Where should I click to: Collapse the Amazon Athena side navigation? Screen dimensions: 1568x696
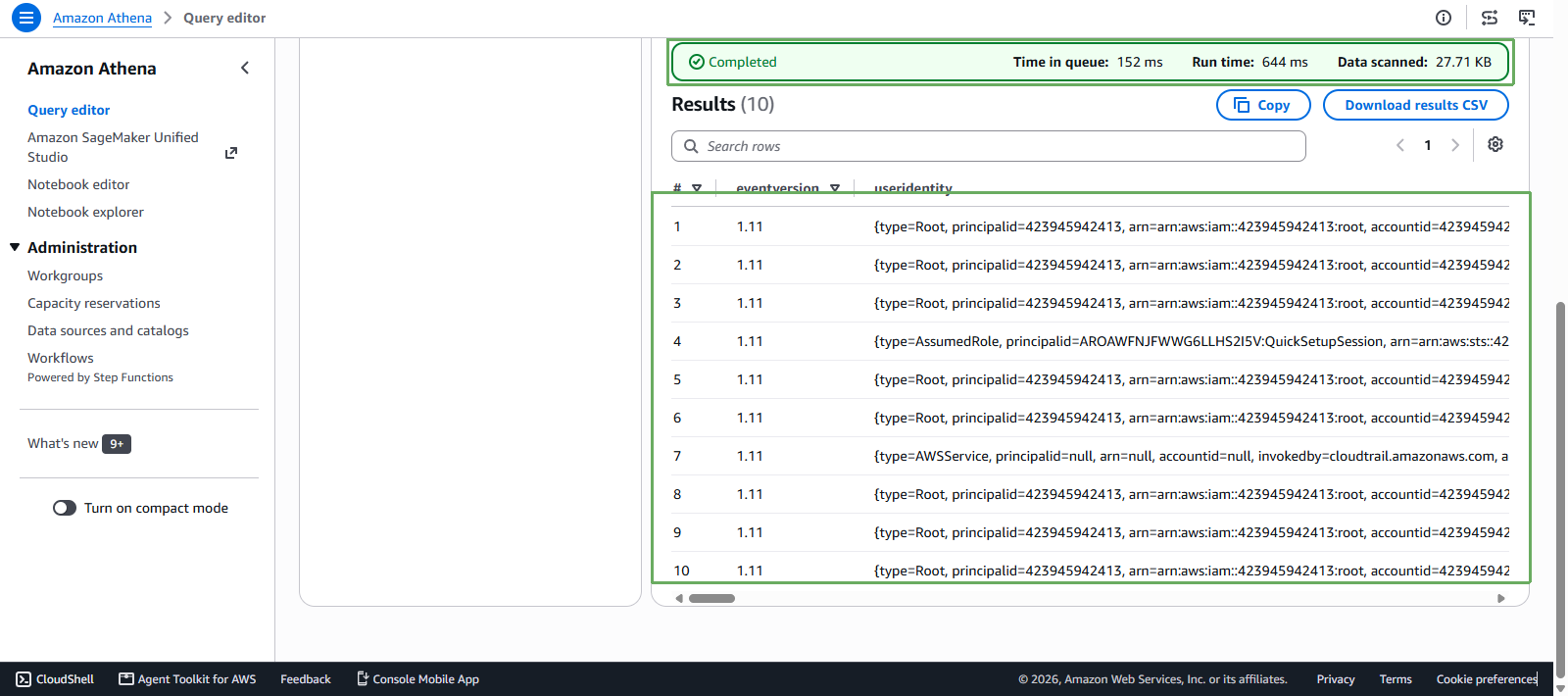click(x=245, y=68)
